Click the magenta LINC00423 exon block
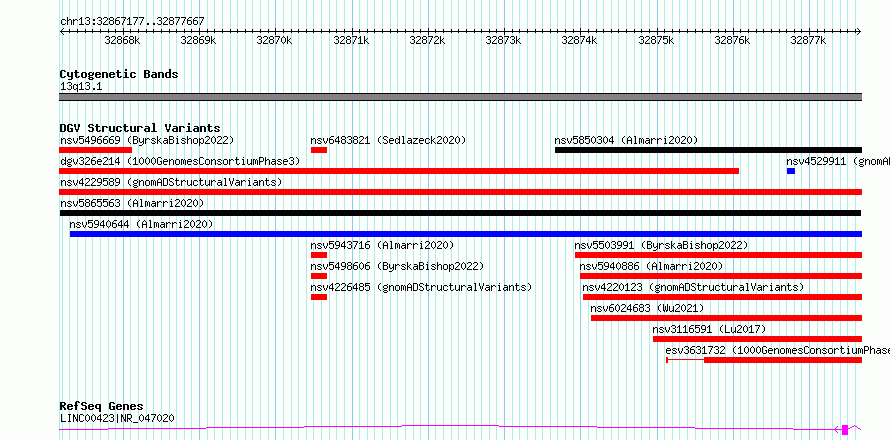This screenshot has height=440, width=890. pyautogui.click(x=845, y=429)
